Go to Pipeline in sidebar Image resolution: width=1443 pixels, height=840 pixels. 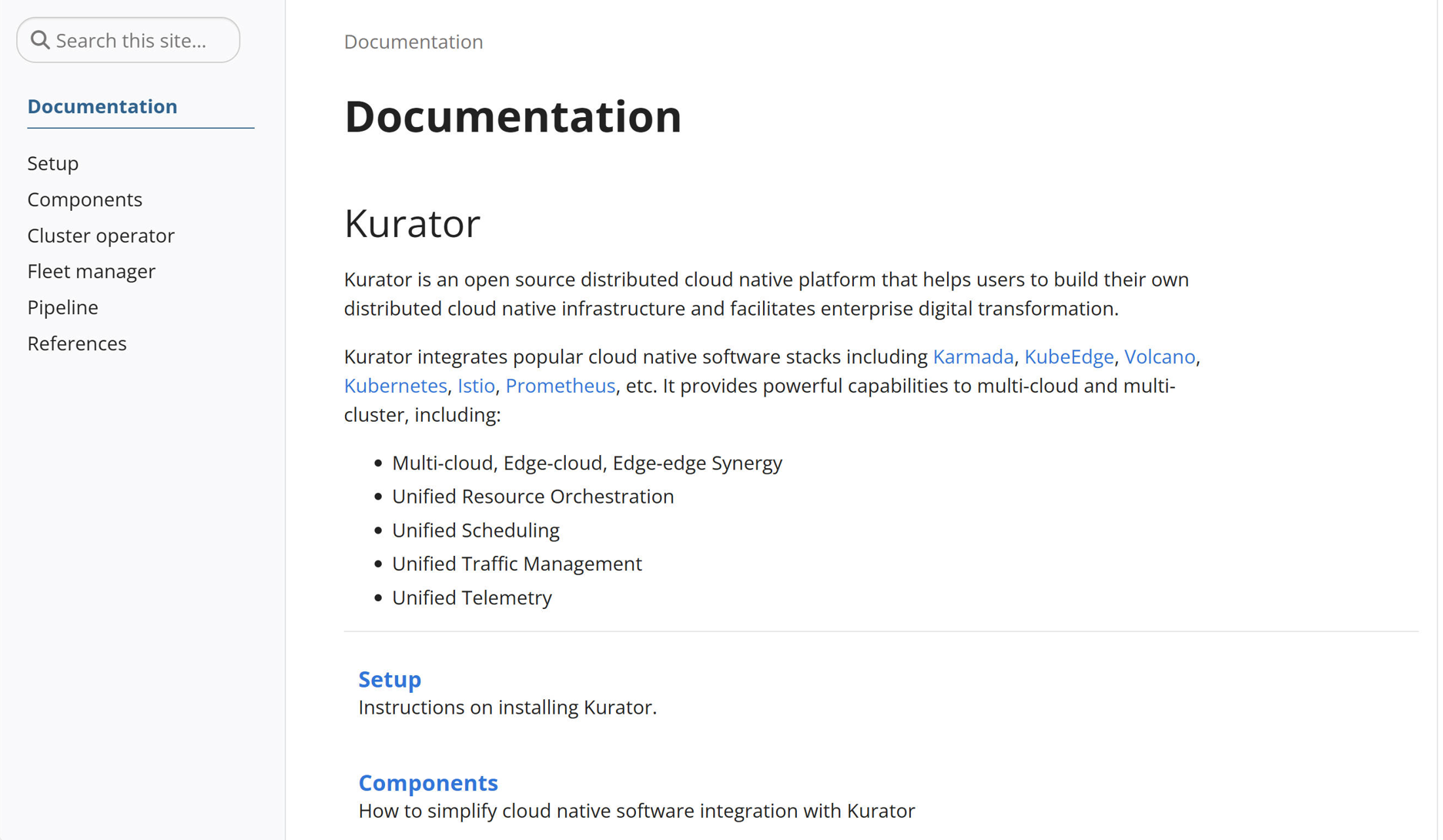(x=63, y=307)
